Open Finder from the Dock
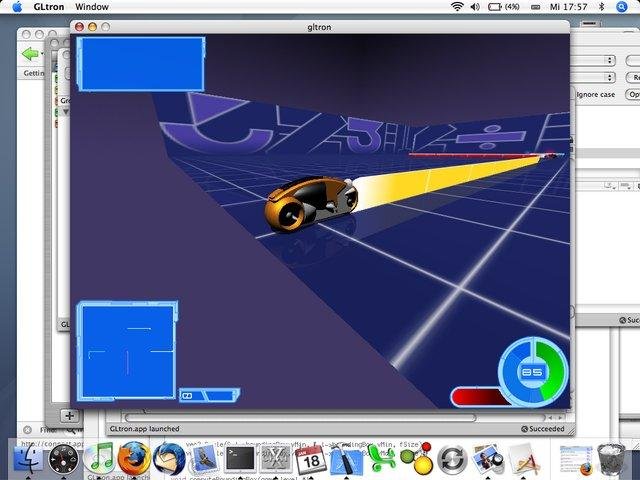 (28, 458)
